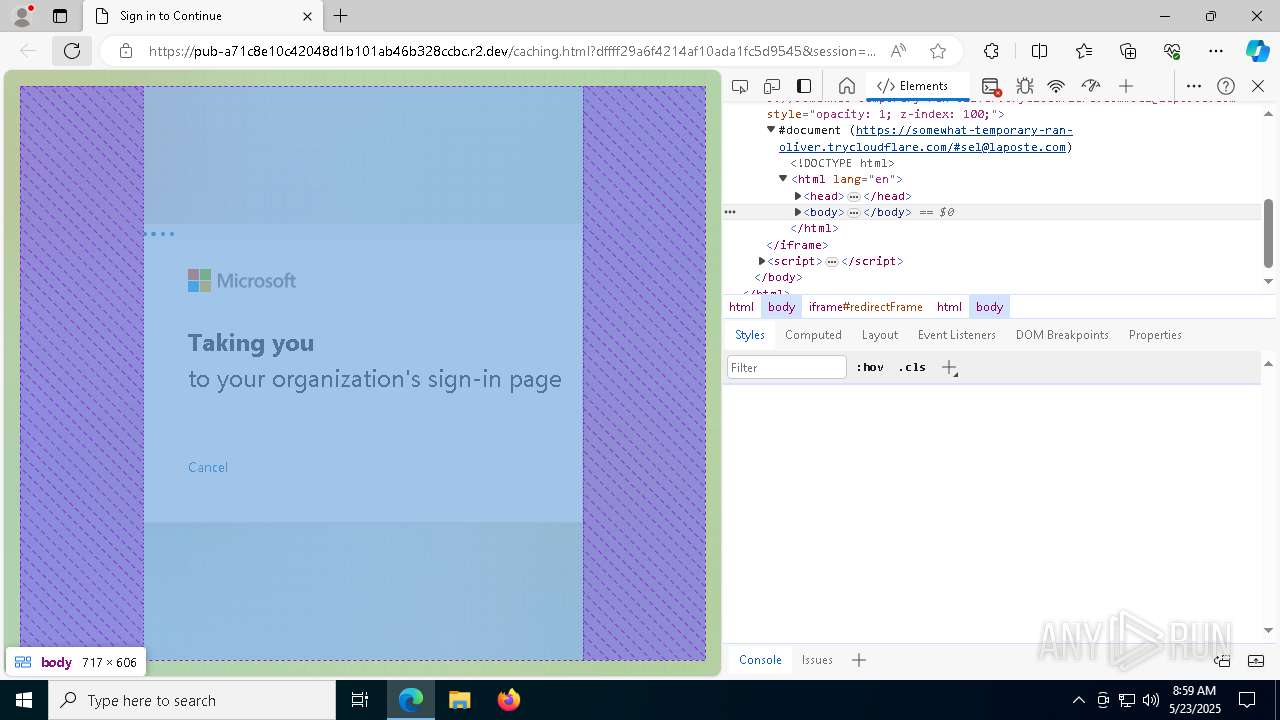Expand the head element node
Image resolution: width=1280 pixels, height=720 pixels.
798,196
